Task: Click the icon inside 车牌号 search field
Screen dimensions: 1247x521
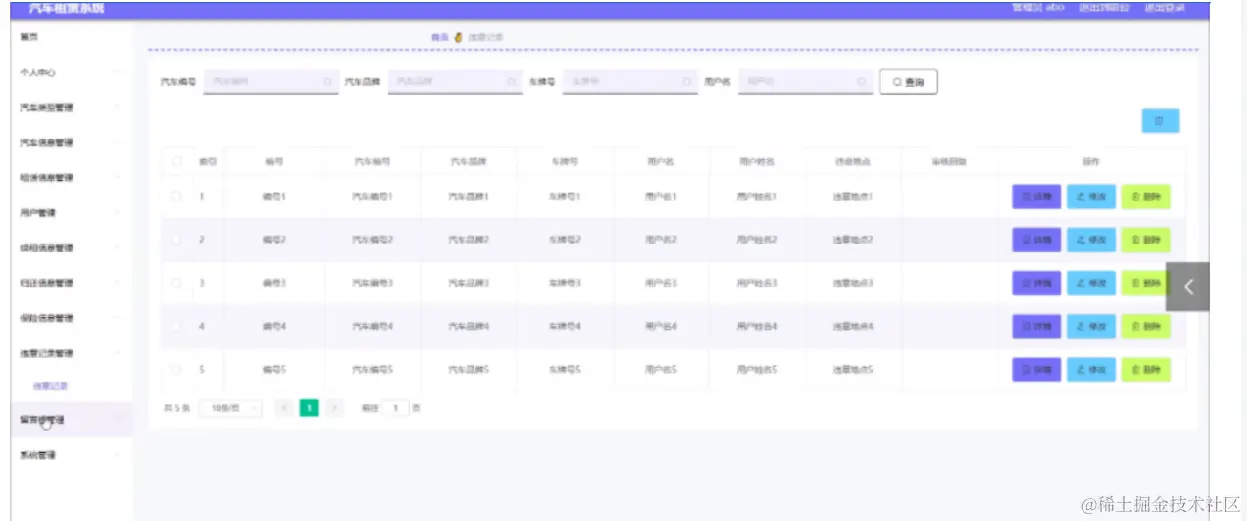Action: tap(686, 82)
